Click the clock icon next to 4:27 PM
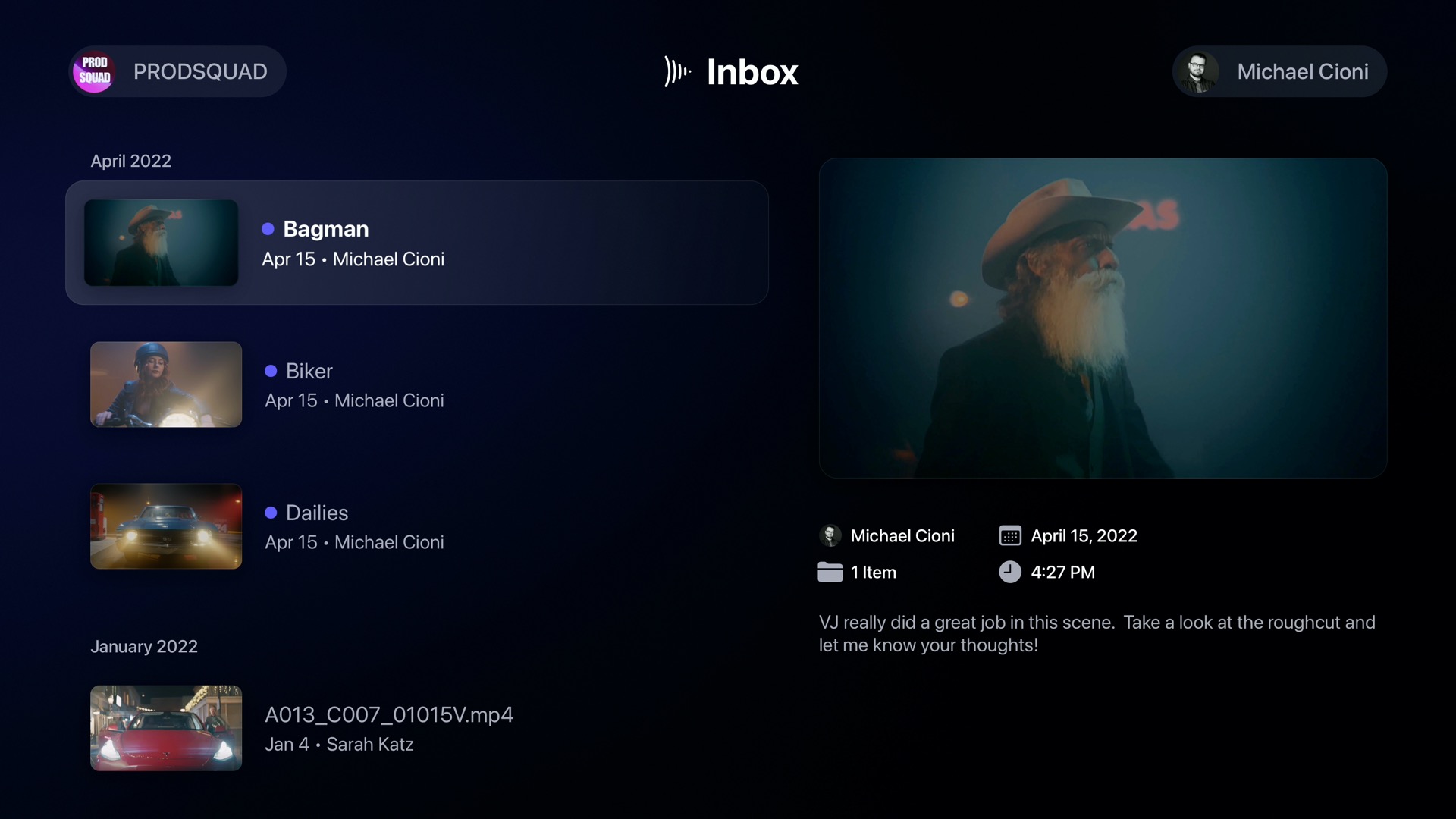The width and height of the screenshot is (1456, 819). pos(1010,572)
